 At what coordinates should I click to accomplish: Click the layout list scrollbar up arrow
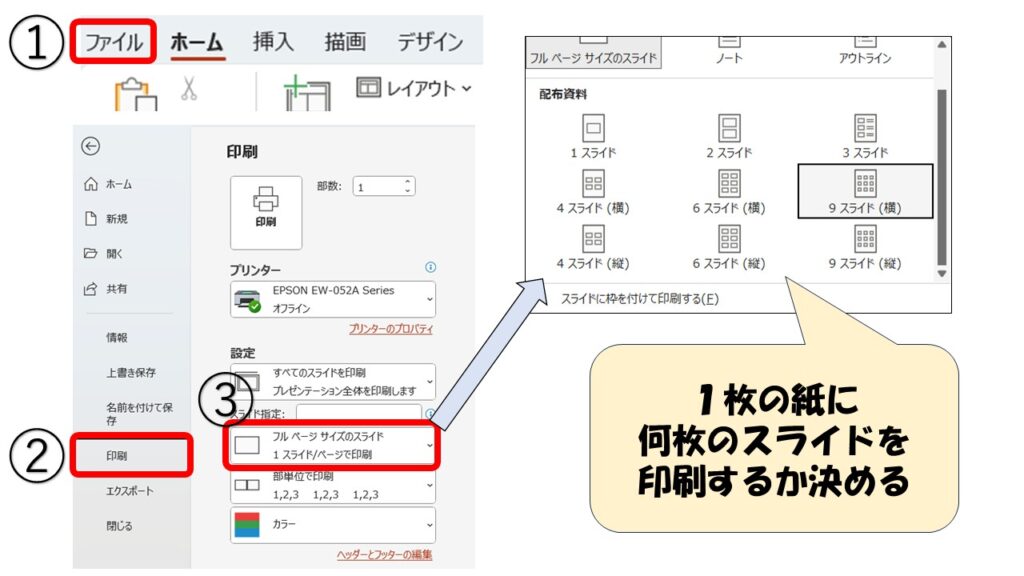pos(942,45)
